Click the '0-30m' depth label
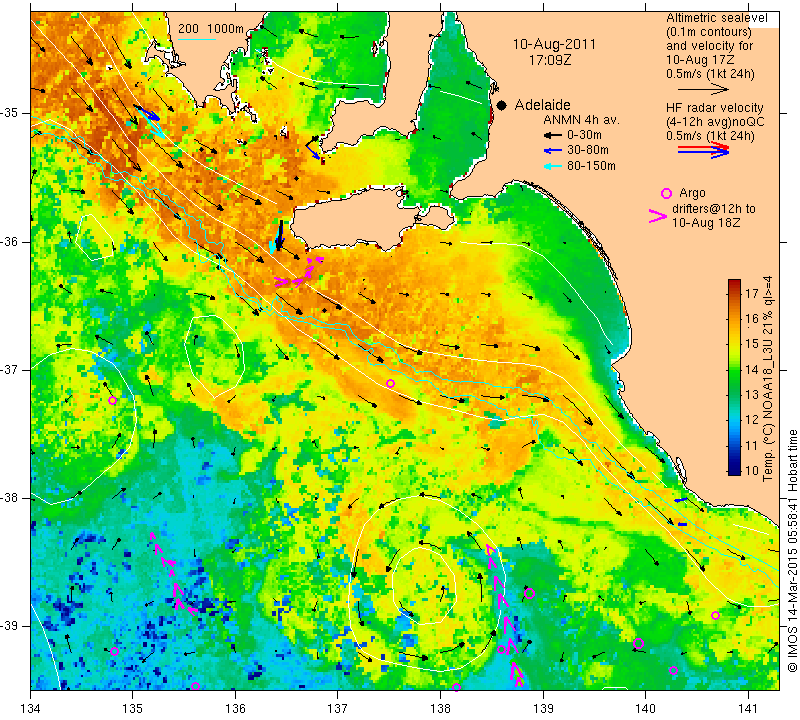This screenshot has height=720, width=800. tap(584, 135)
